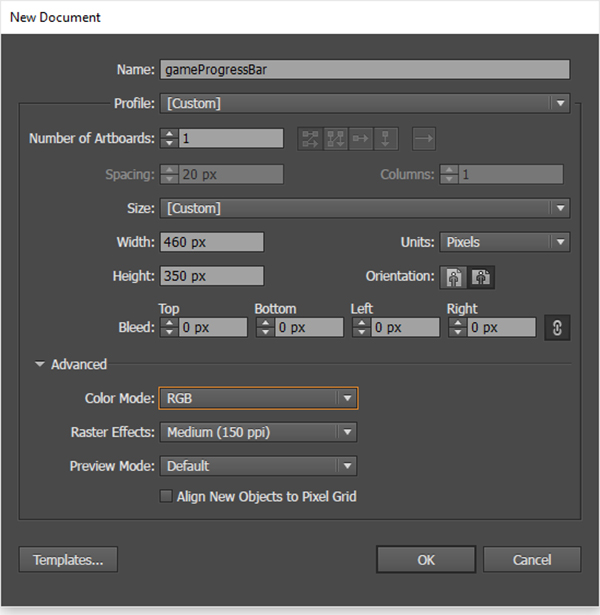Open the Units dropdown showing Pixels
Viewport: 600px width, 615px height.
click(505, 242)
